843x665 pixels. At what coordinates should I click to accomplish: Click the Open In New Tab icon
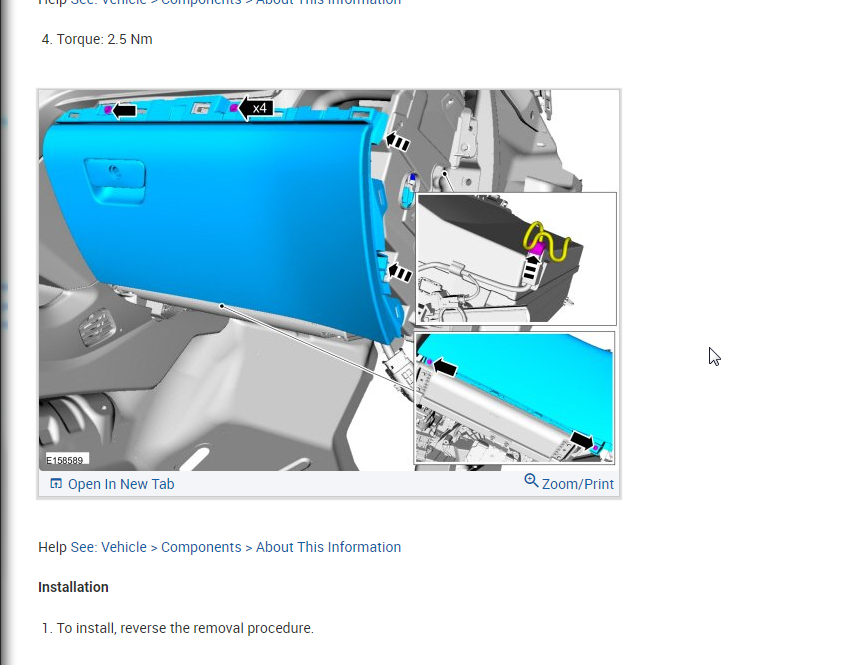(x=56, y=483)
